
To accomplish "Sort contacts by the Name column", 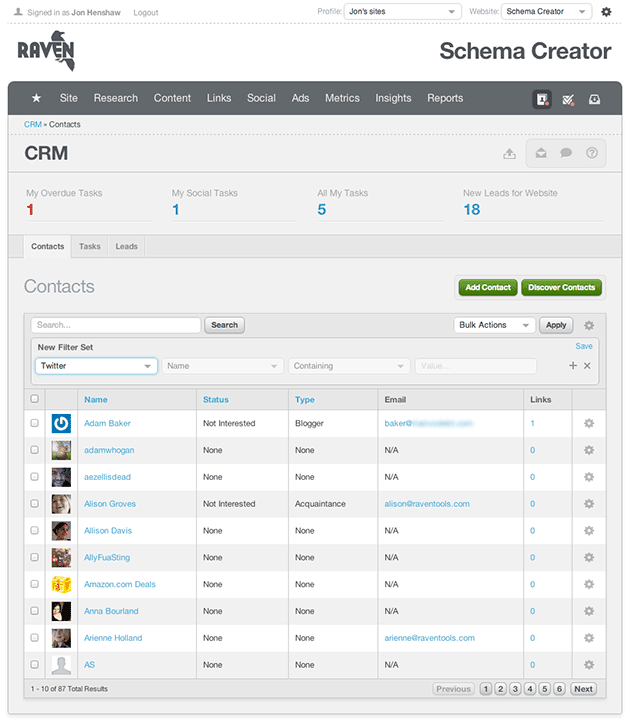I will (x=96, y=399).
